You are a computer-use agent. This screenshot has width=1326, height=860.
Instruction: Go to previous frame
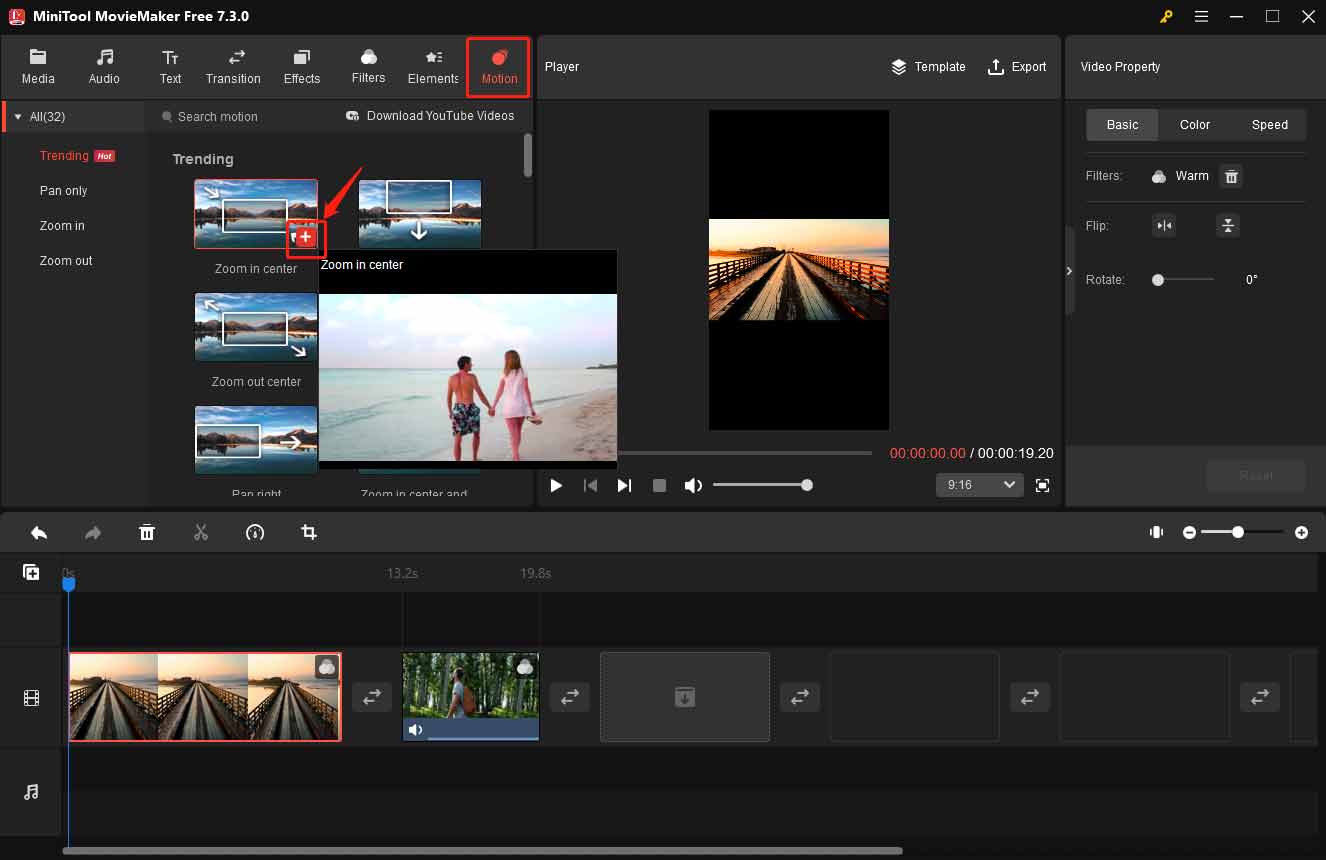click(591, 485)
